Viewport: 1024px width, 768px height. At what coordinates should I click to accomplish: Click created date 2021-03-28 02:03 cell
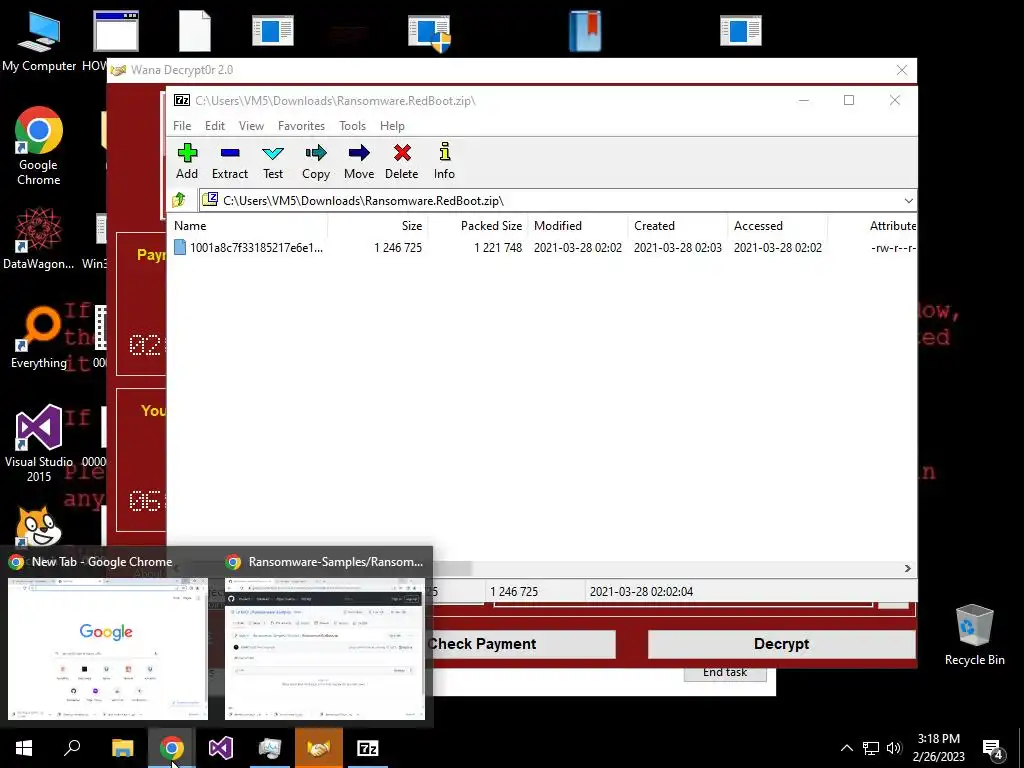(678, 248)
